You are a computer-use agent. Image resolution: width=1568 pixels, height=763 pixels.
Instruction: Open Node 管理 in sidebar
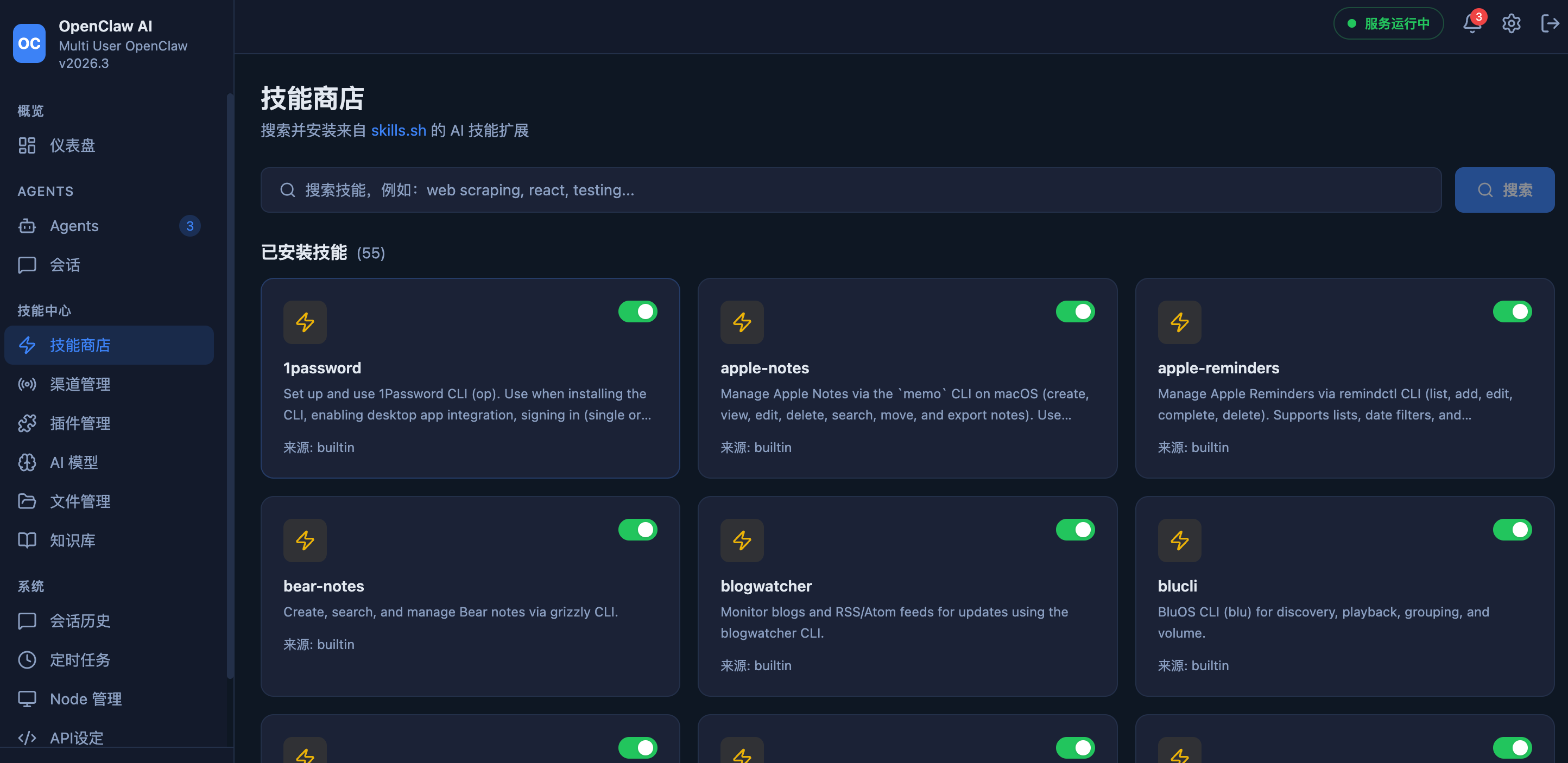(x=109, y=698)
